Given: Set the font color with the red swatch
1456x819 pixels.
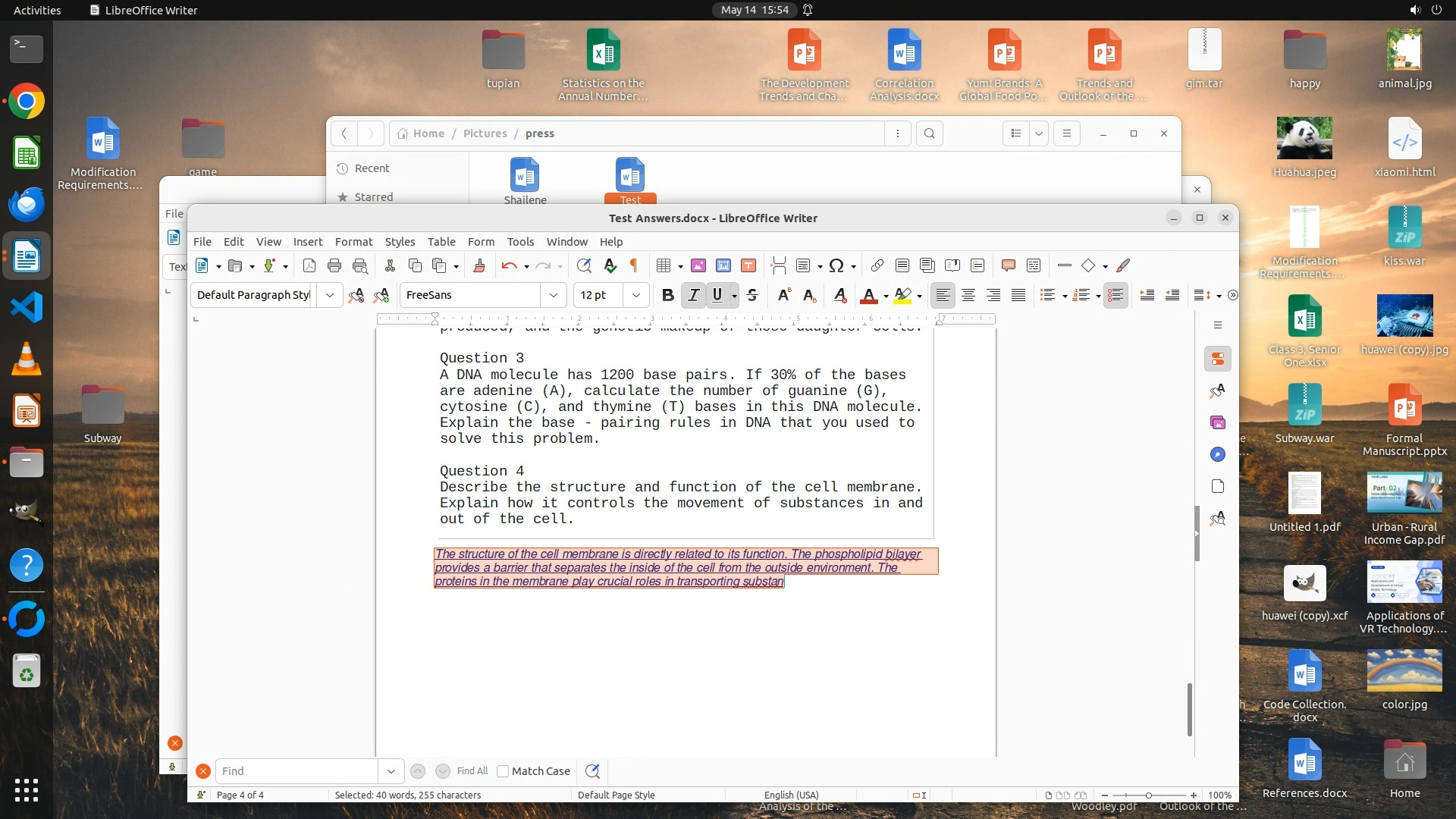Looking at the screenshot, I should click(x=869, y=295).
